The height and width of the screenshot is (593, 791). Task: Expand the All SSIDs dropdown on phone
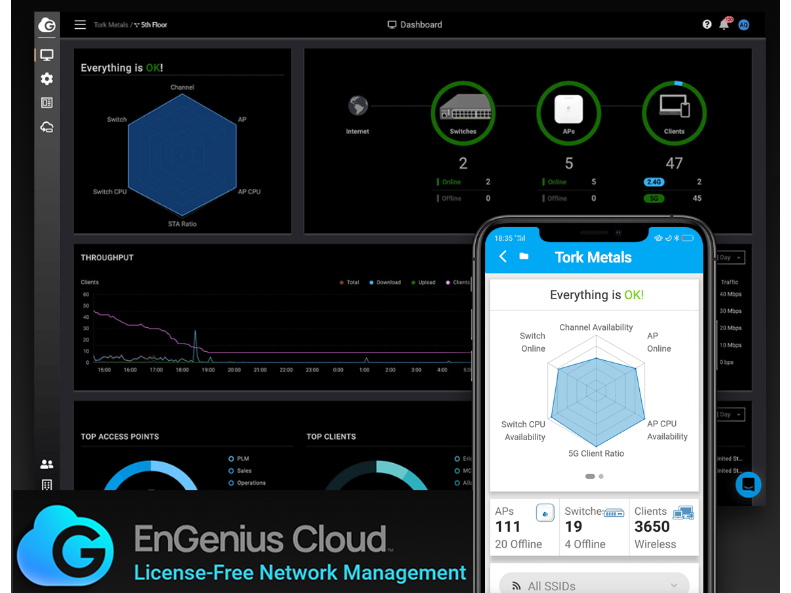[594, 585]
